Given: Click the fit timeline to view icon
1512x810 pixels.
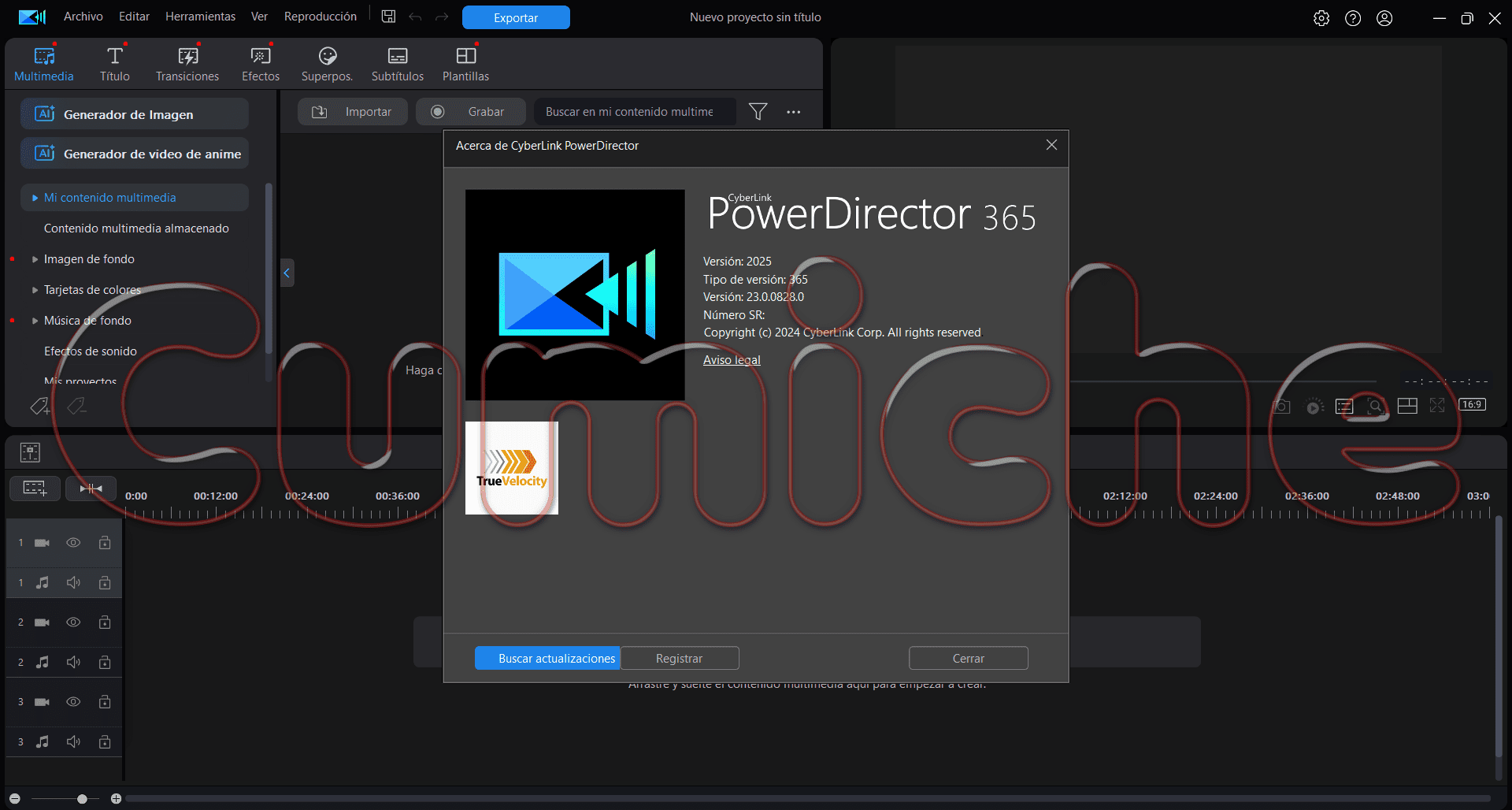Looking at the screenshot, I should pyautogui.click(x=91, y=489).
